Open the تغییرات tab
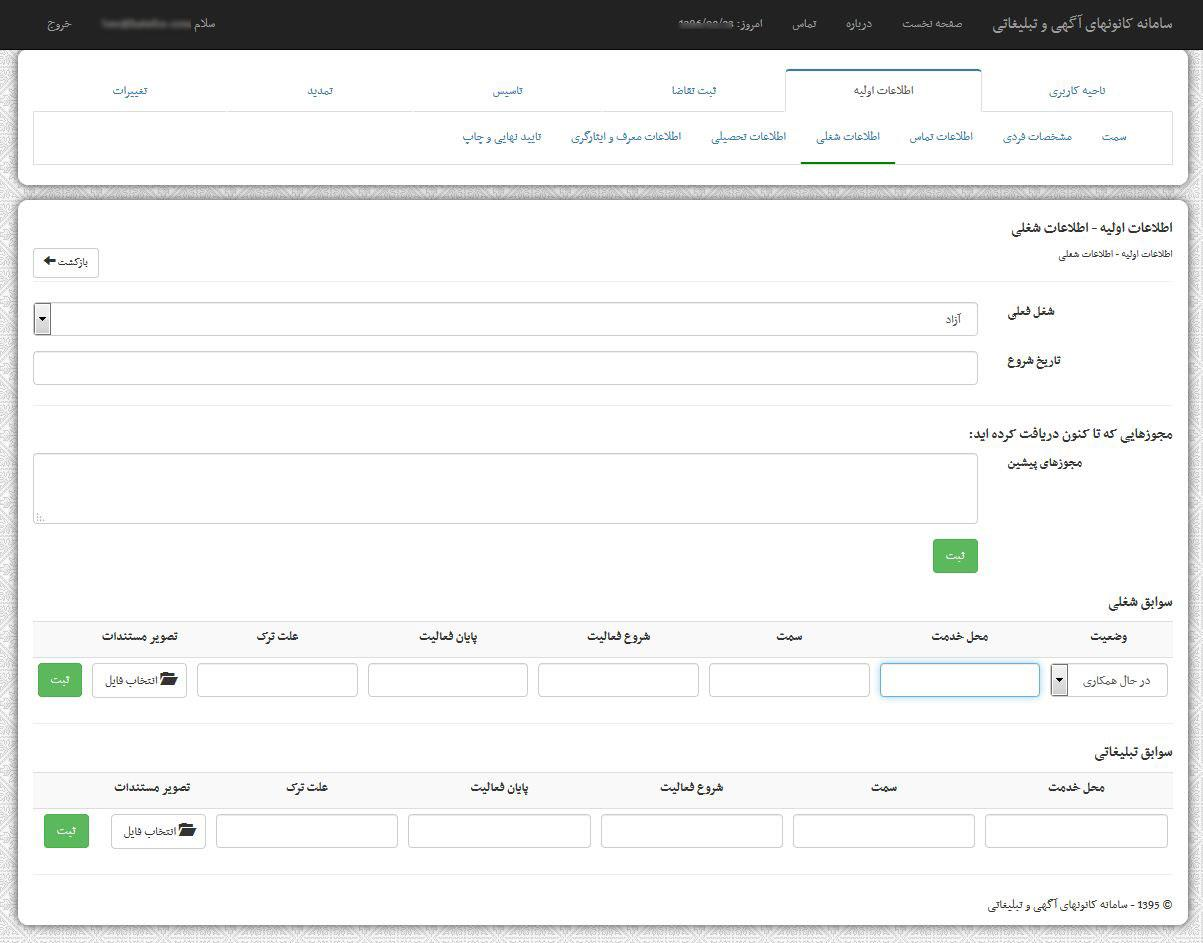Screen dimensions: 1203x943 [x=130, y=90]
